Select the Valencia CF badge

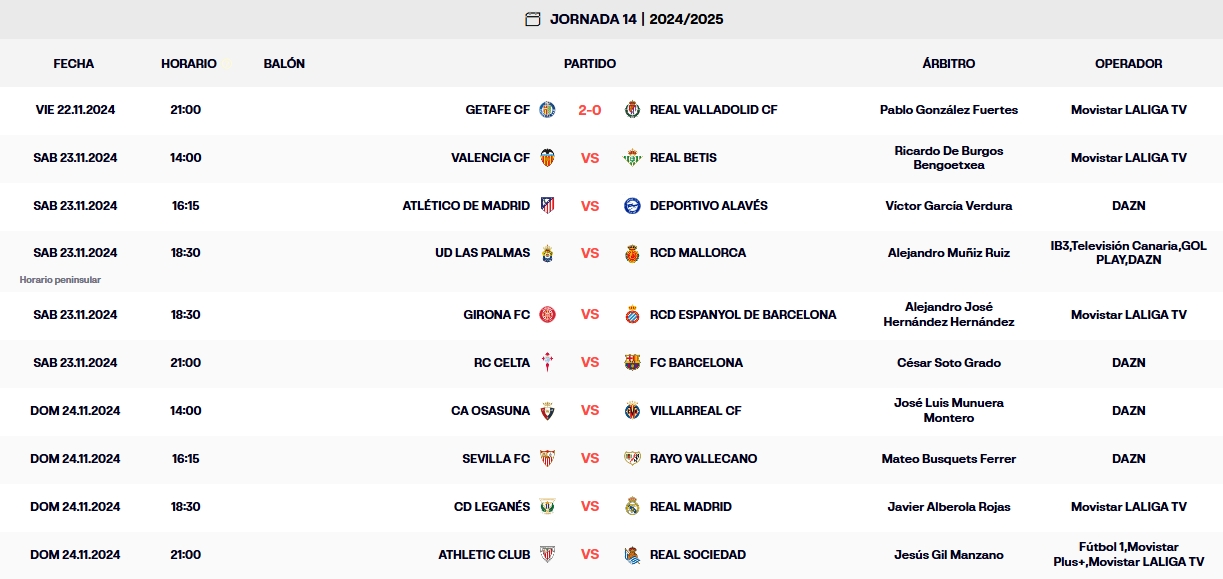tap(546, 158)
